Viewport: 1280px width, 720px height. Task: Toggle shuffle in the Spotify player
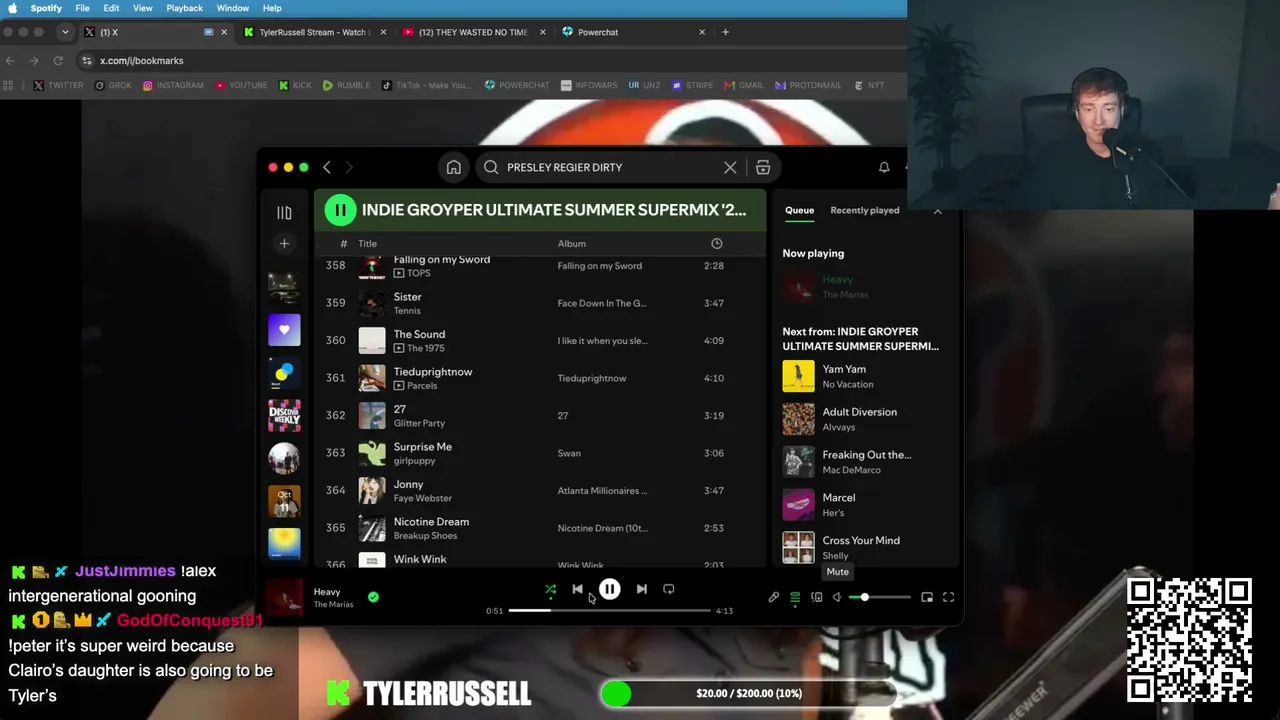click(x=550, y=590)
